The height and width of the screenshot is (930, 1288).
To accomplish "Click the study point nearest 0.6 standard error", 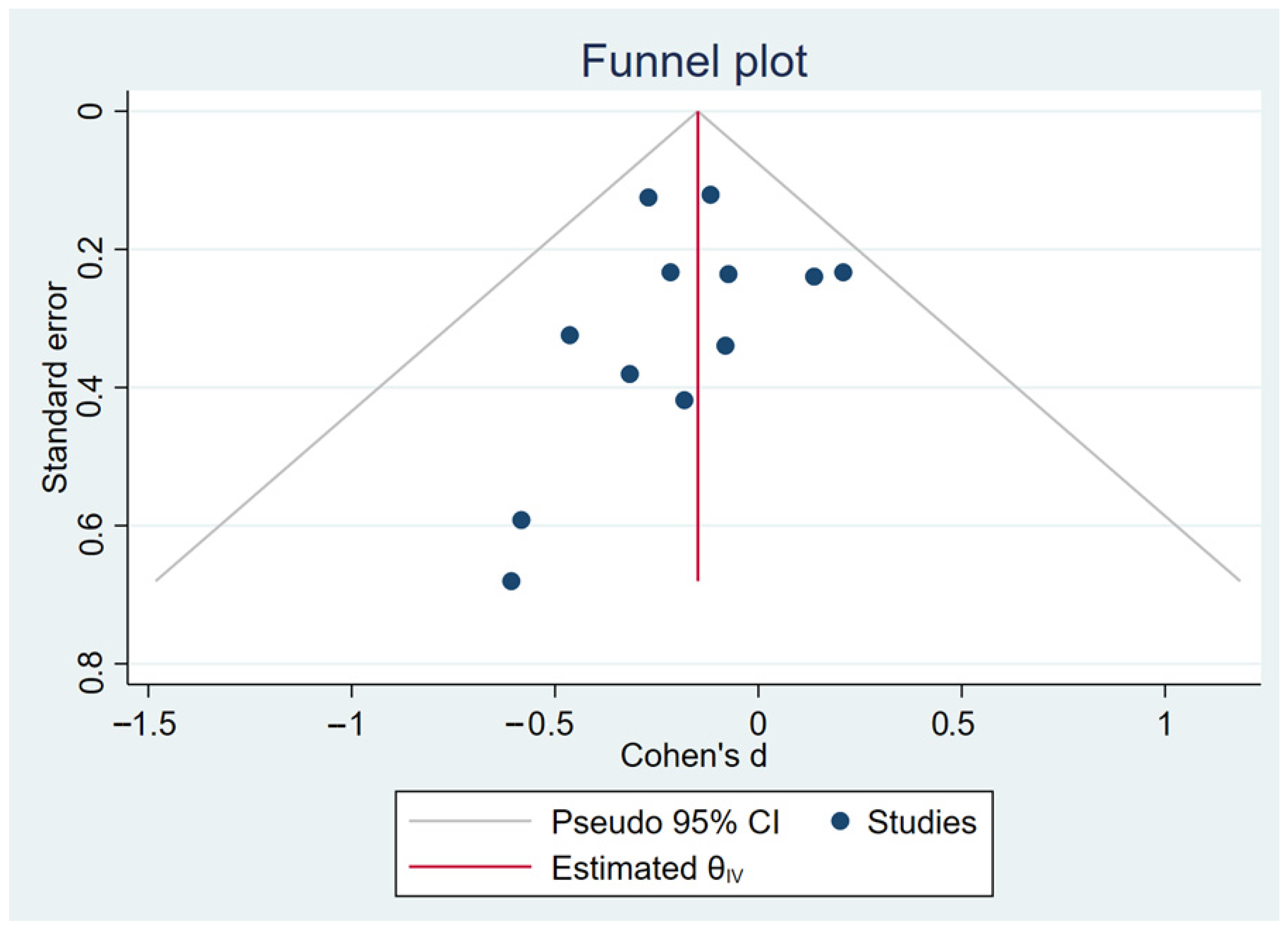I will pyautogui.click(x=521, y=520).
